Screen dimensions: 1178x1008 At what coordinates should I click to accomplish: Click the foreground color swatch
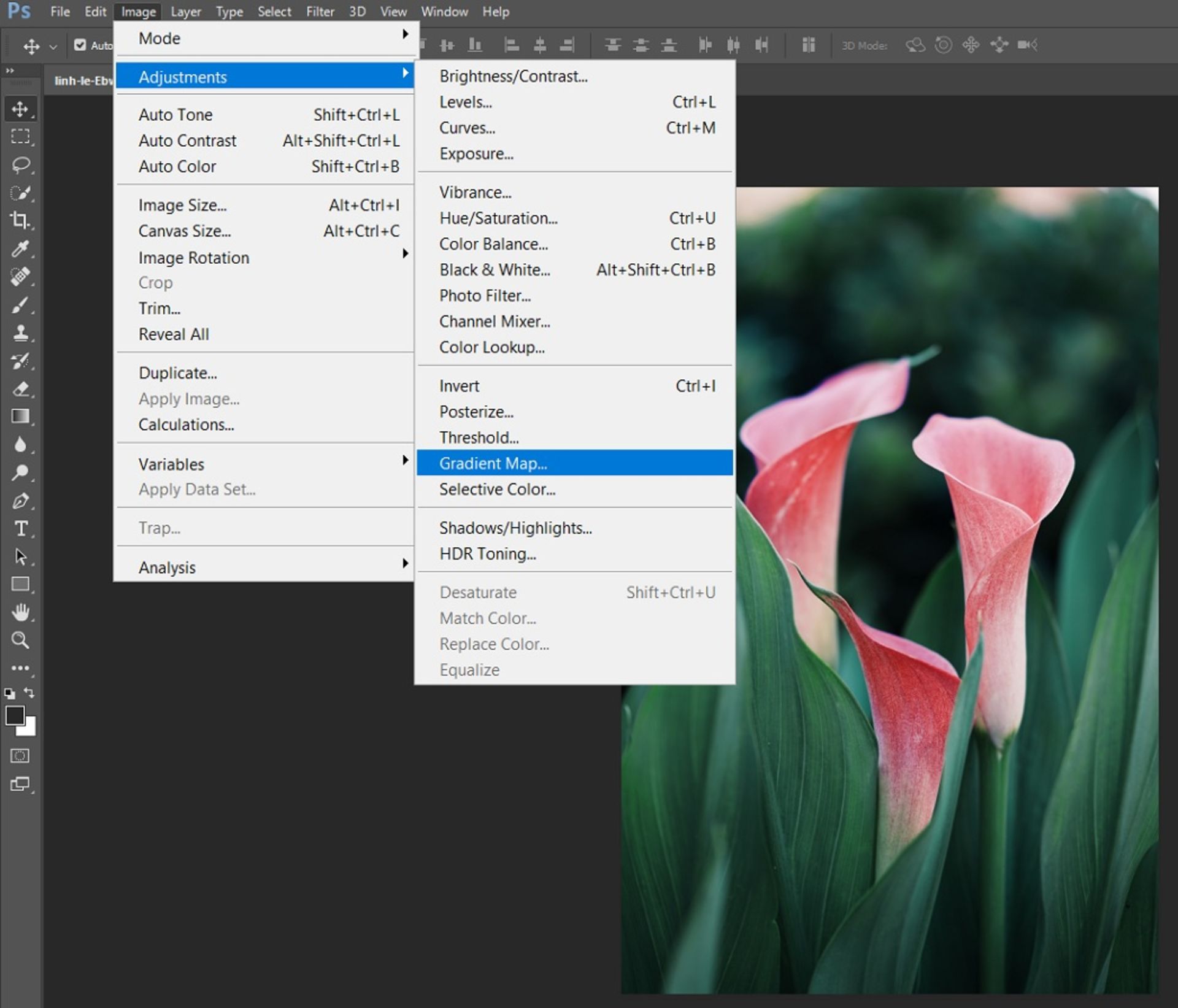pyautogui.click(x=14, y=715)
